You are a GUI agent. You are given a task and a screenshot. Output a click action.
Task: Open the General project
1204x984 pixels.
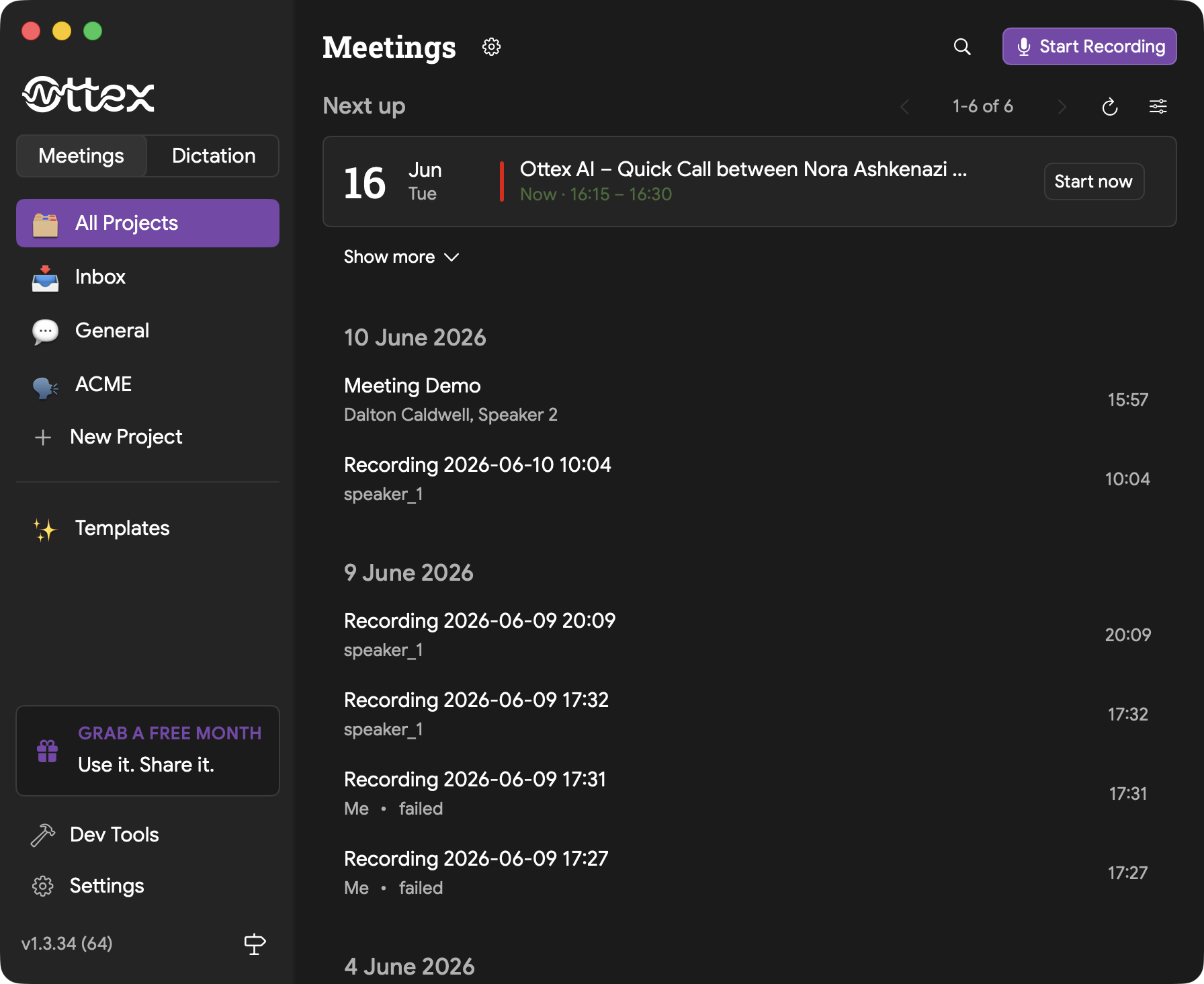tap(148, 331)
